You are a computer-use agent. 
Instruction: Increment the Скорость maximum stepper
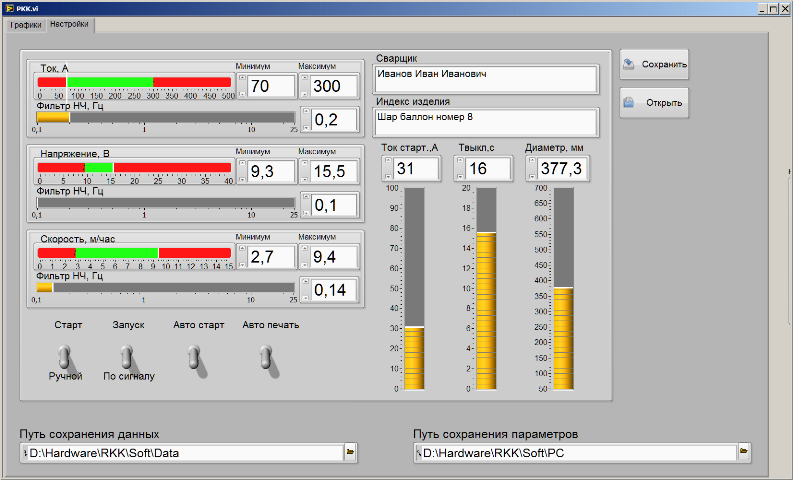304,249
